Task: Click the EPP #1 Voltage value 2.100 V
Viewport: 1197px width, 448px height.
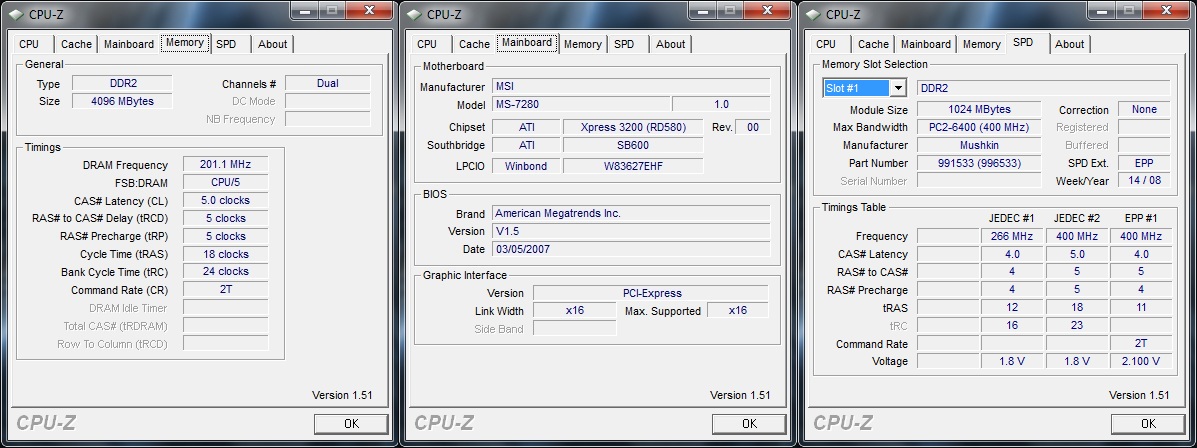Action: click(x=1142, y=361)
